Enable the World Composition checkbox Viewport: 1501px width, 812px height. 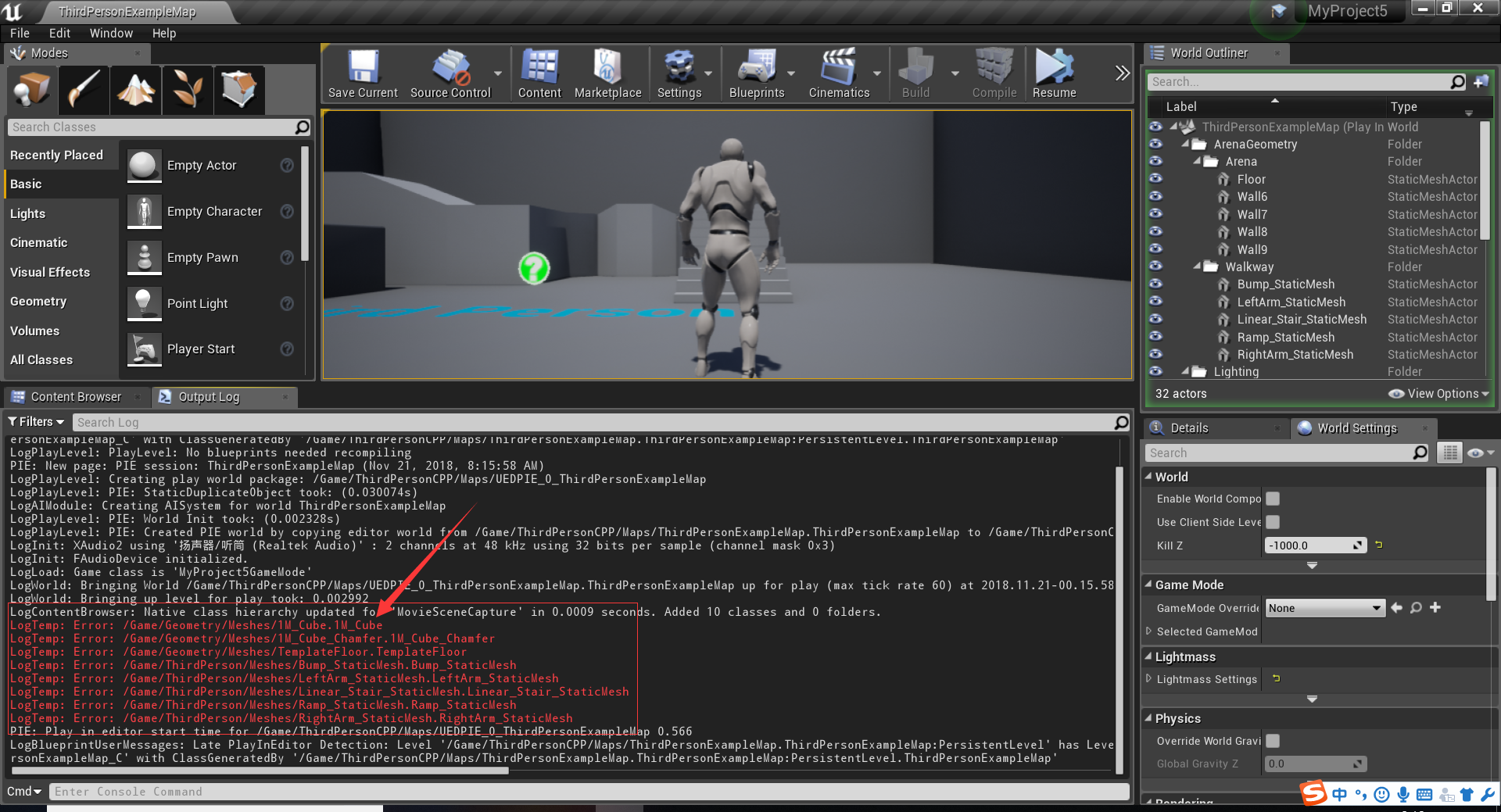[1273, 498]
